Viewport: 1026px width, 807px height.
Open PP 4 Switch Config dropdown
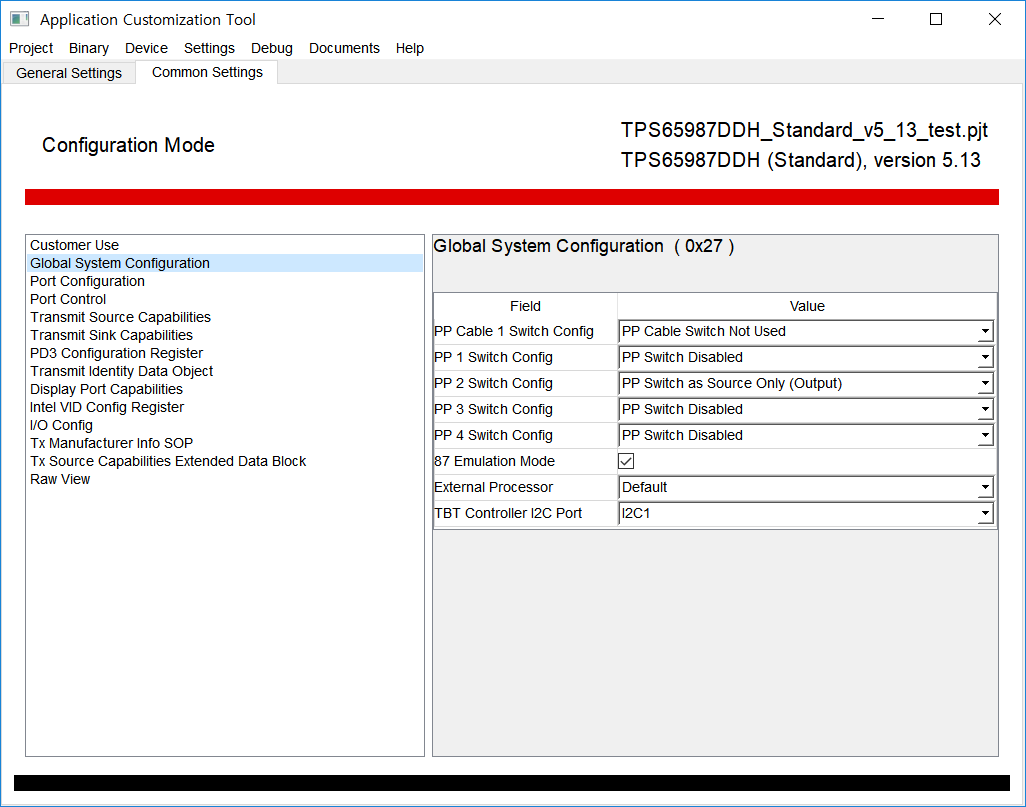(806, 435)
